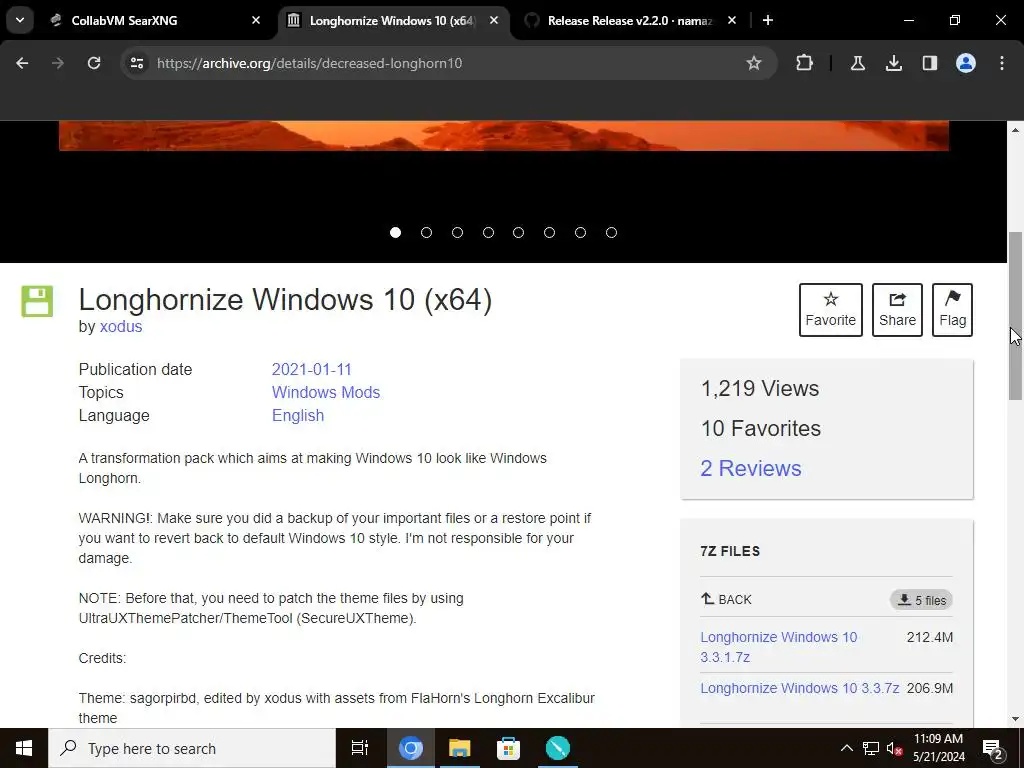Download all 5 files button
1024x768 pixels.
tap(921, 600)
